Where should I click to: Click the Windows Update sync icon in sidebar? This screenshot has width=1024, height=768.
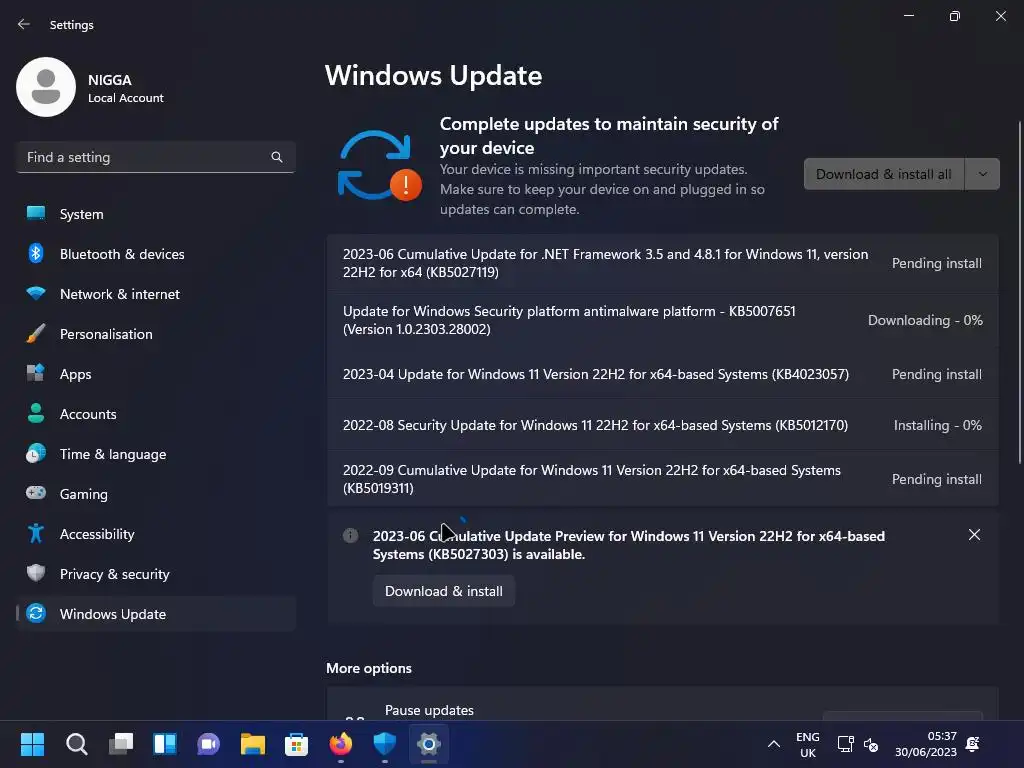36,613
